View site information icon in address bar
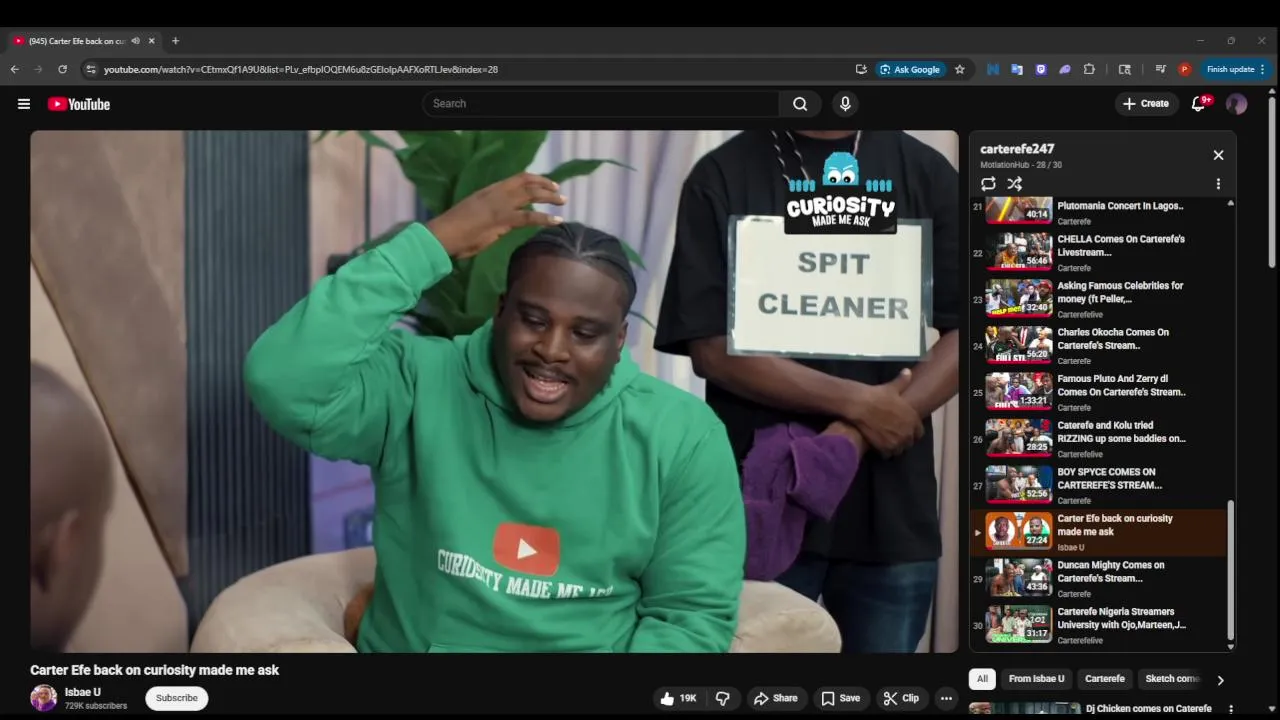Viewport: 1280px width, 720px height. [x=91, y=69]
